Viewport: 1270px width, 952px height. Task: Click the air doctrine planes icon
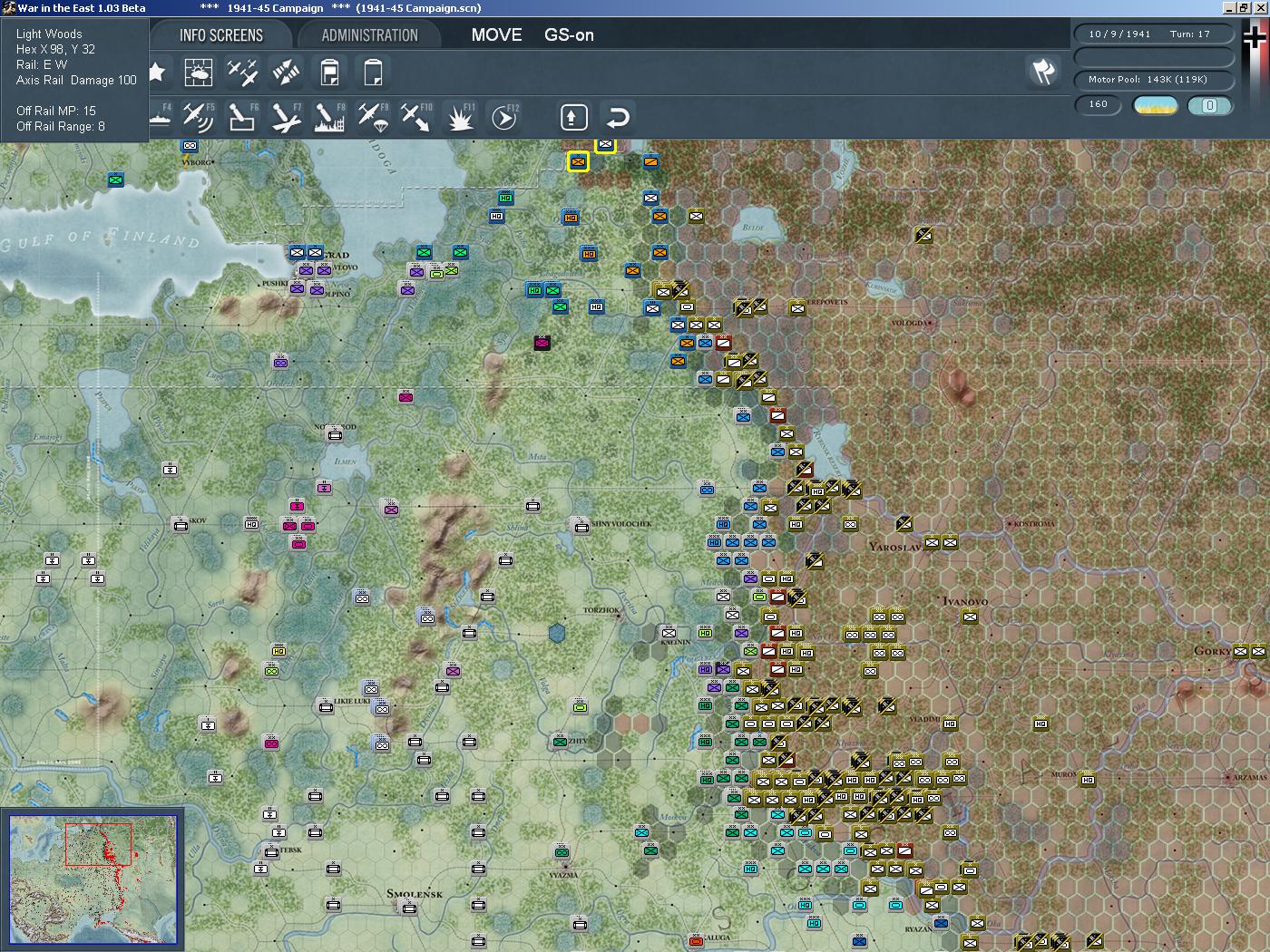point(242,72)
